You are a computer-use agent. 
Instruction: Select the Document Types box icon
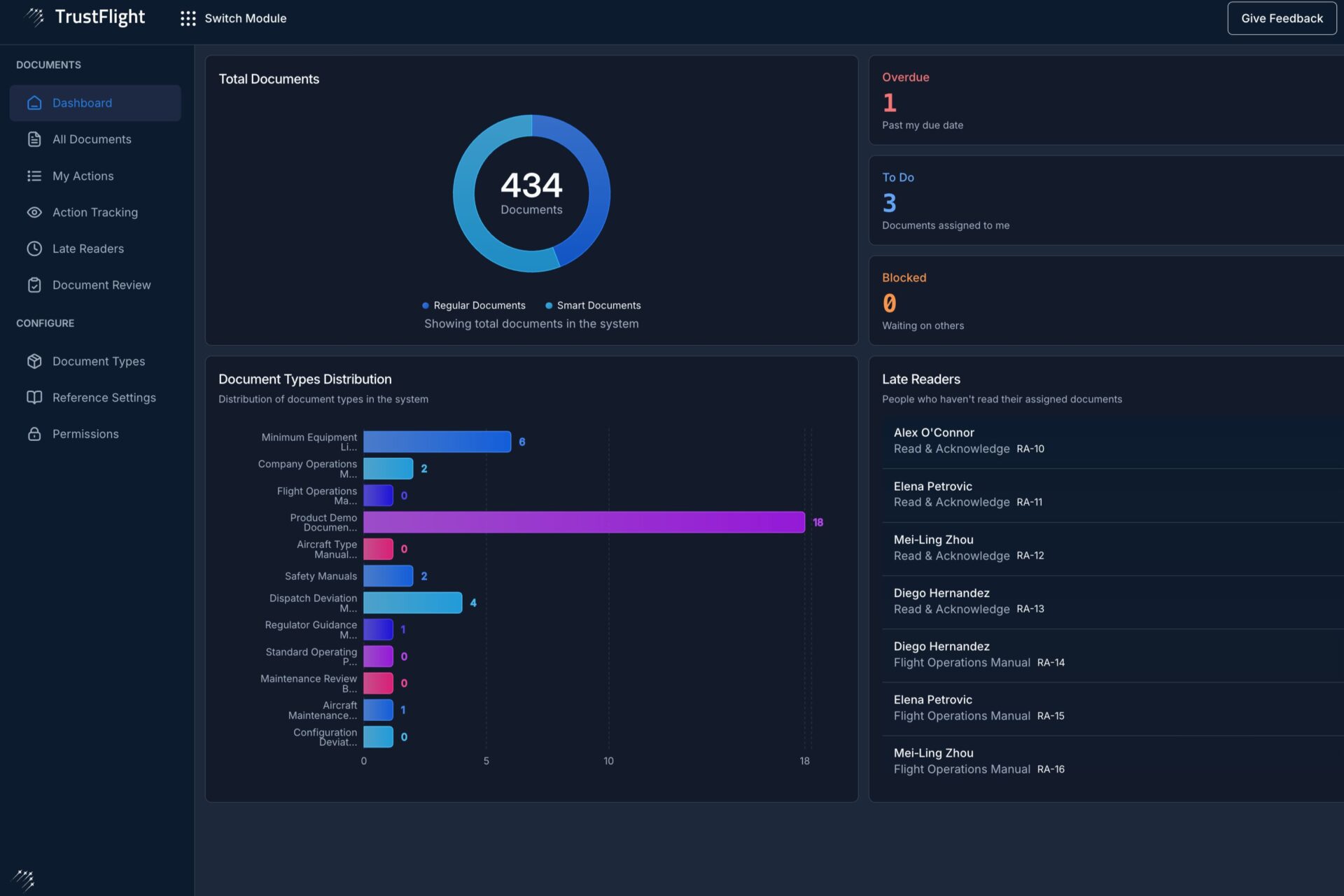pos(35,361)
